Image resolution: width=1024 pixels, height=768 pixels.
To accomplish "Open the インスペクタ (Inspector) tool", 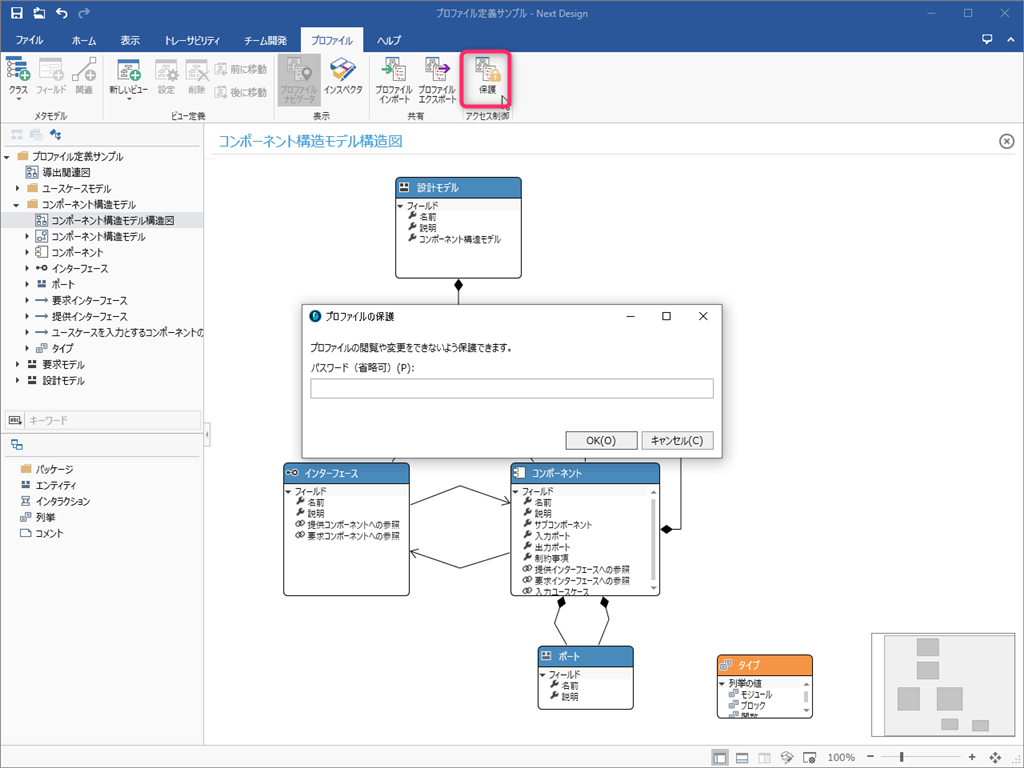I will (343, 76).
